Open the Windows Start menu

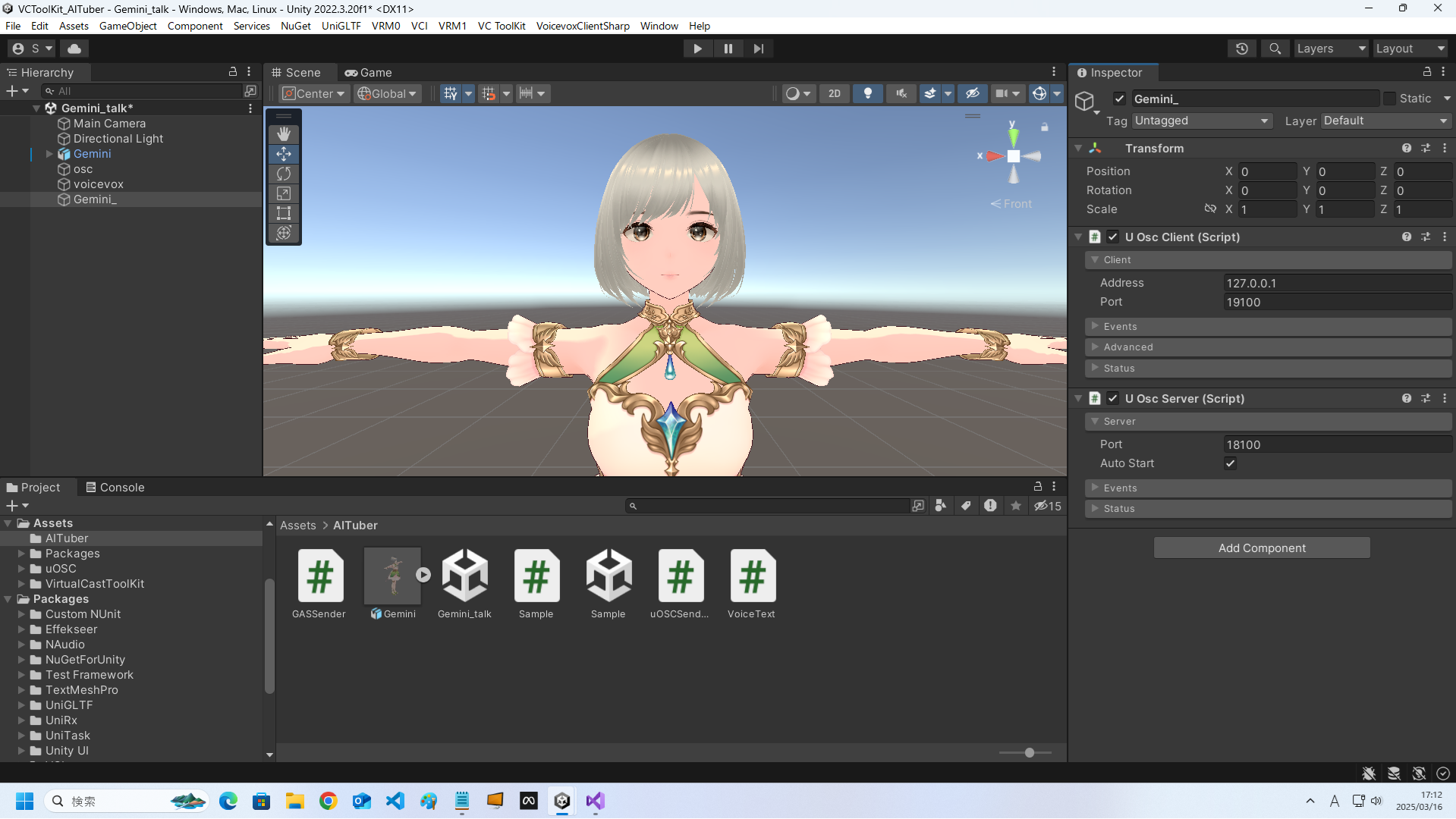25,801
